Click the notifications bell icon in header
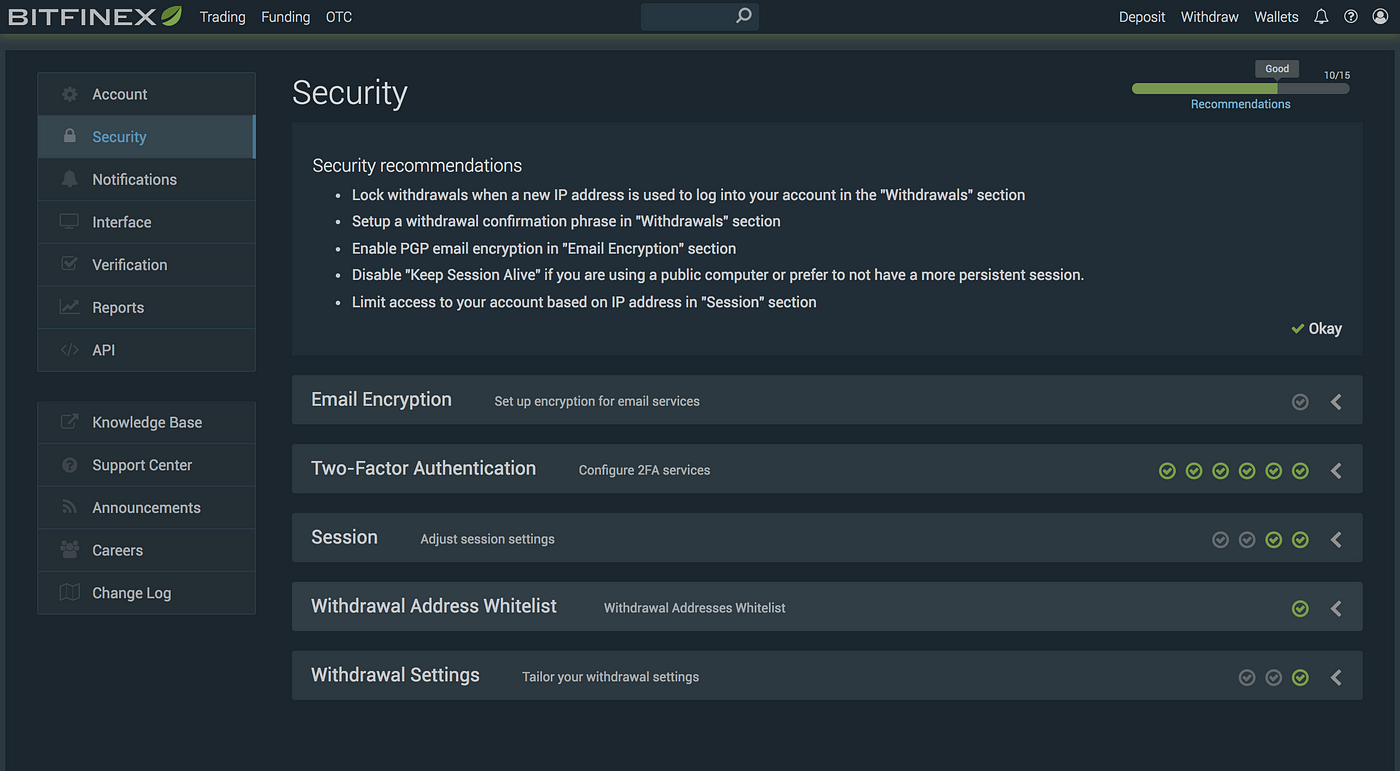Image resolution: width=1400 pixels, height=771 pixels. [1321, 17]
